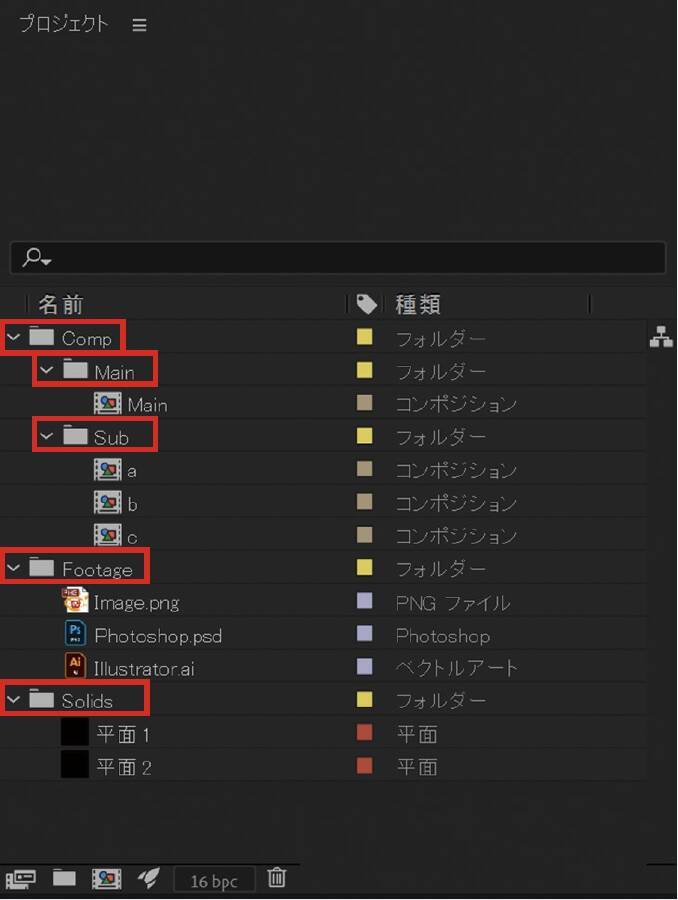Select the Image.png file icon
This screenshot has width=678, height=900.
coord(75,600)
